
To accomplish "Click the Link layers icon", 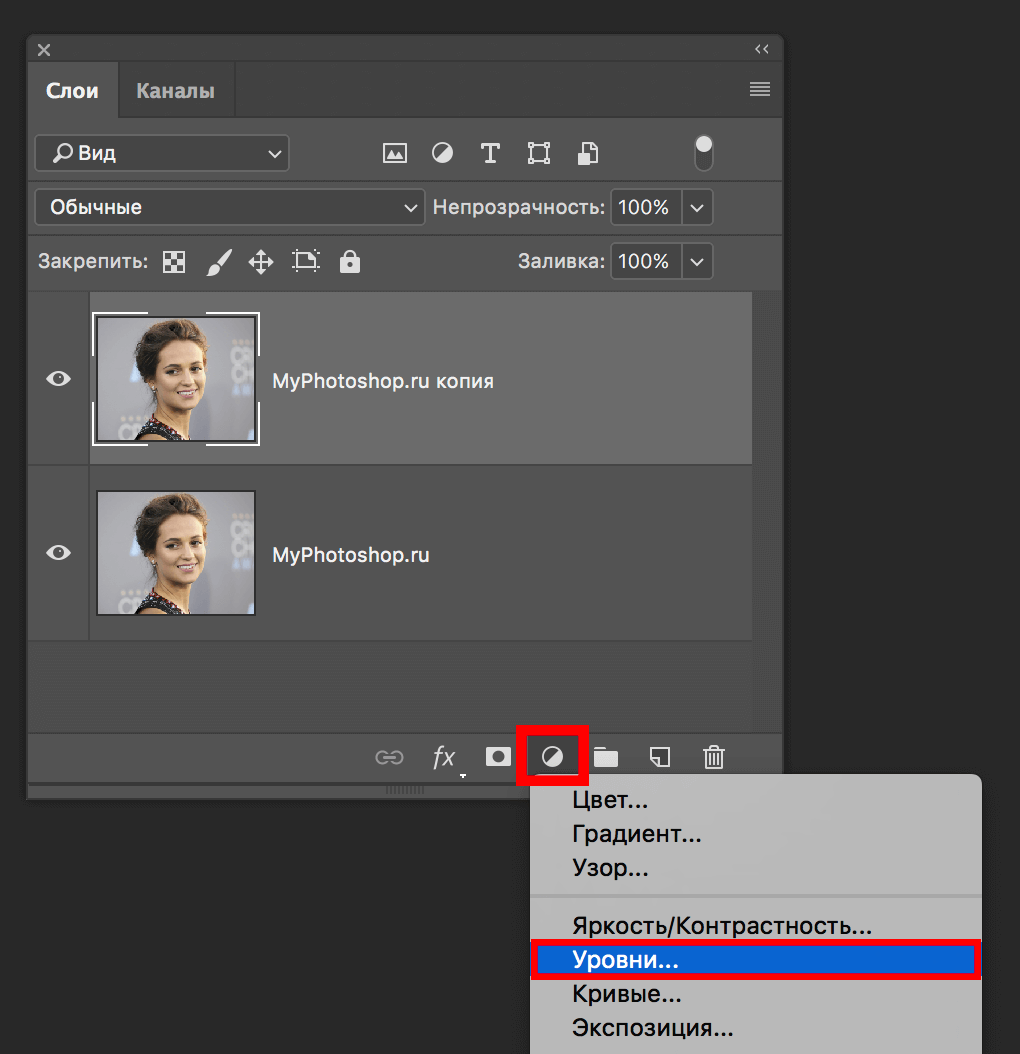I will 390,757.
